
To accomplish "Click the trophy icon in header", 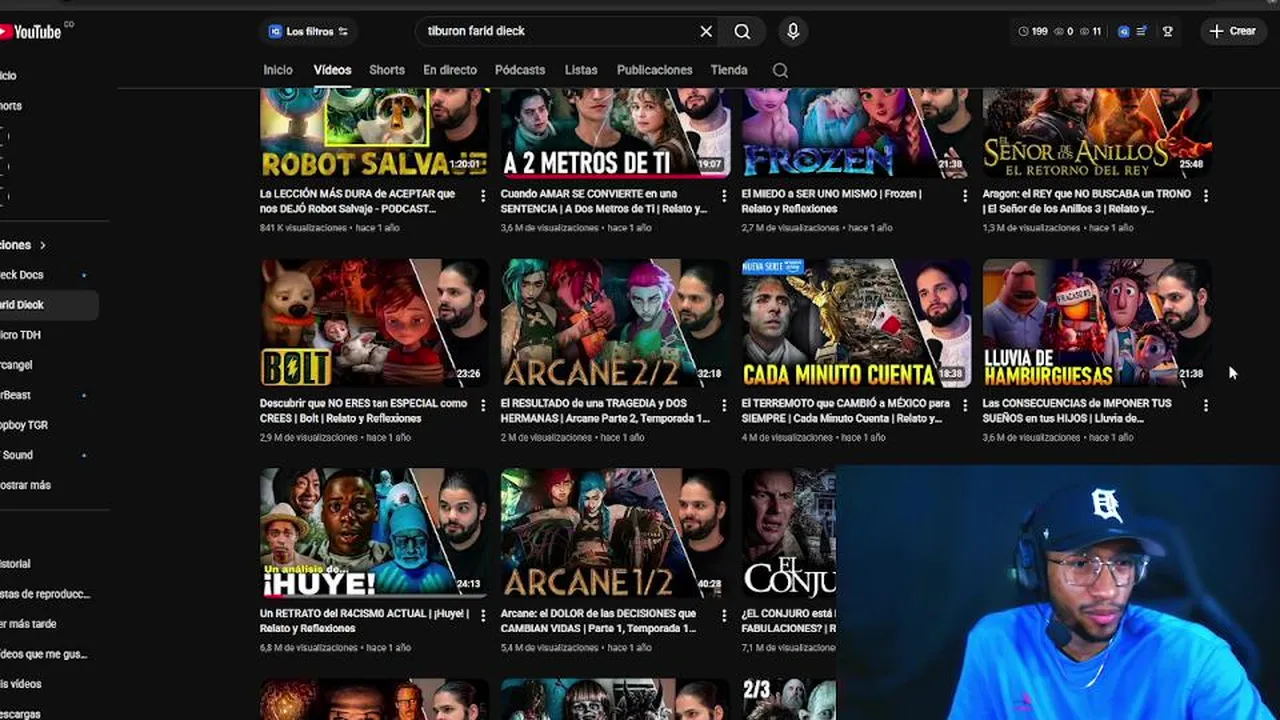I will [x=1167, y=31].
